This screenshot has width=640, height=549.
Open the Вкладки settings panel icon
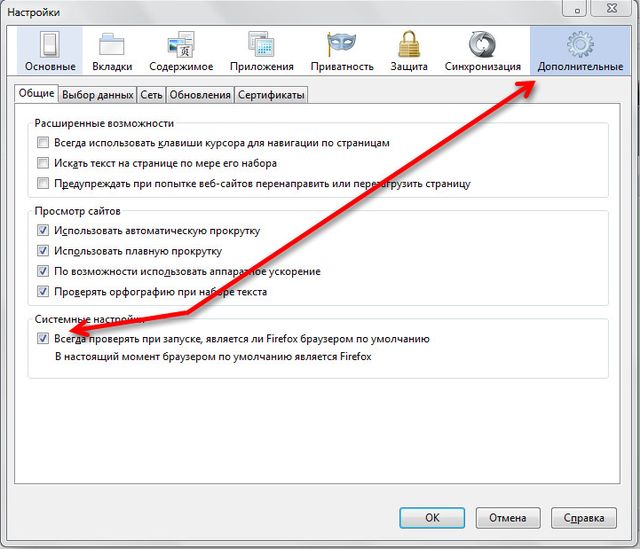coord(112,51)
